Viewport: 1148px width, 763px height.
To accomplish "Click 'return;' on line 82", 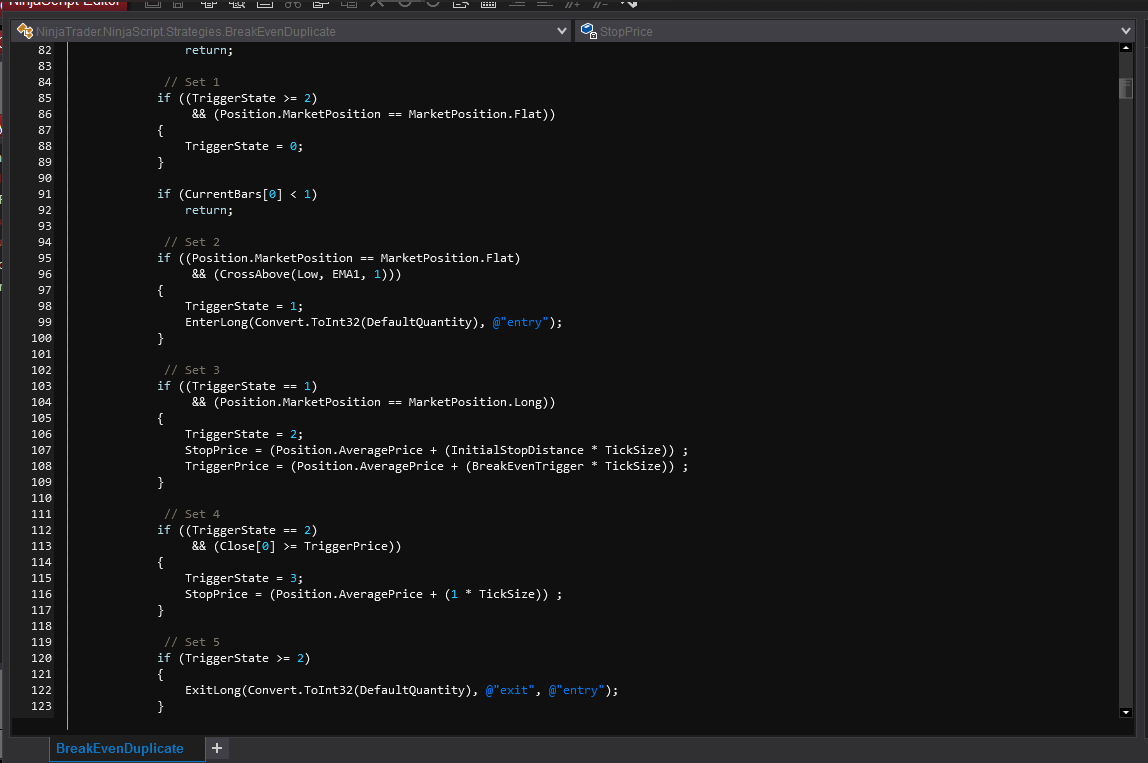I will [209, 50].
